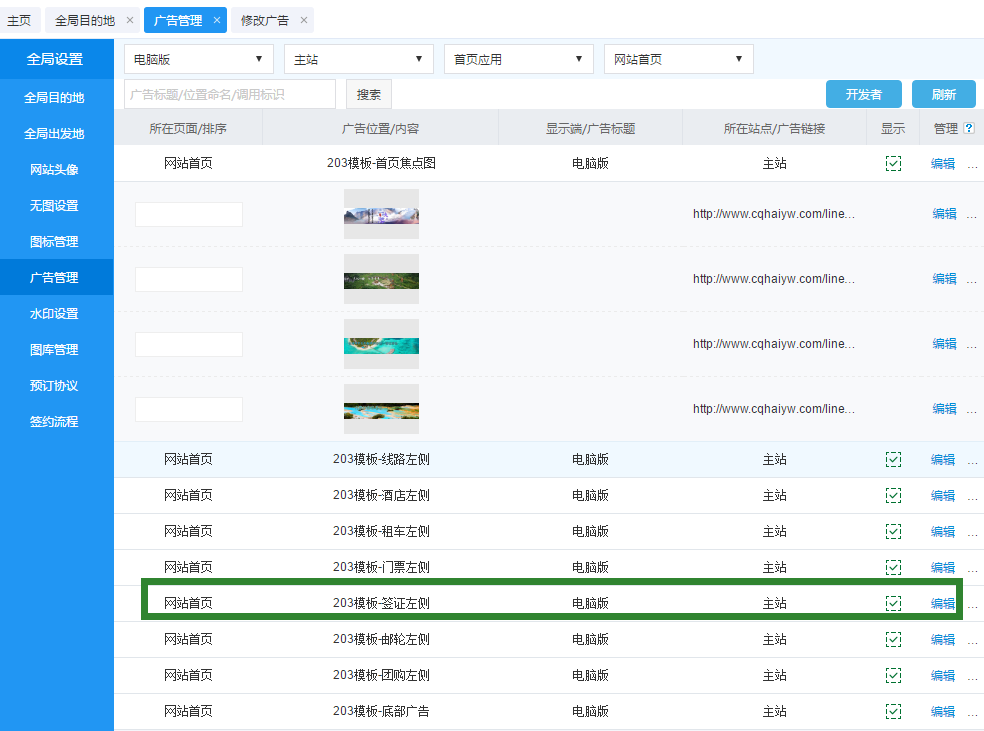This screenshot has height=731, width=984.
Task: Click the help question mark beside 管理 header
Action: (x=968, y=128)
